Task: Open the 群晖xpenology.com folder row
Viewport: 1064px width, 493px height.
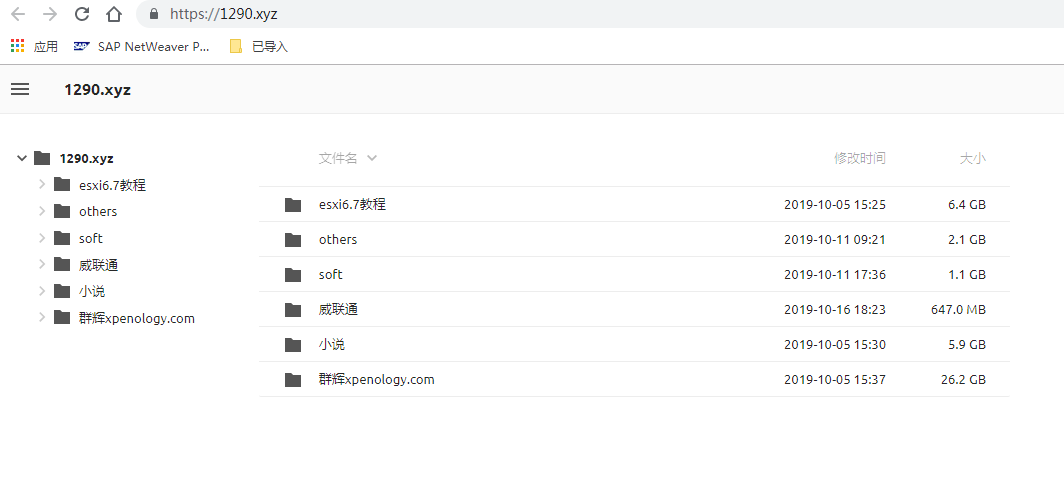Action: tap(376, 380)
